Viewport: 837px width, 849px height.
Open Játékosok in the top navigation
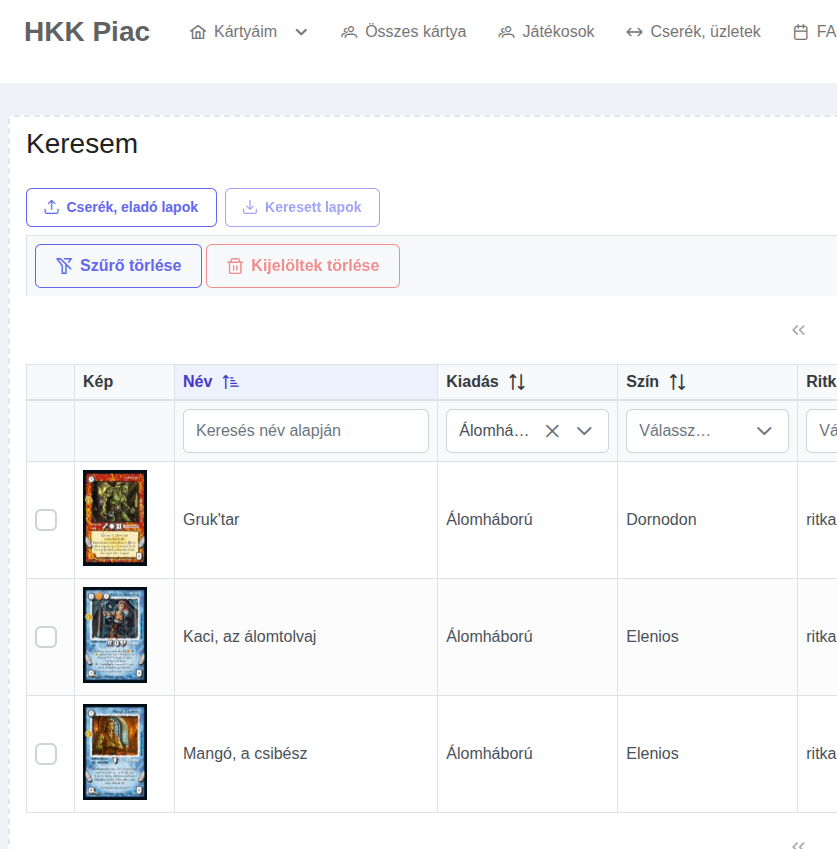[x=546, y=32]
